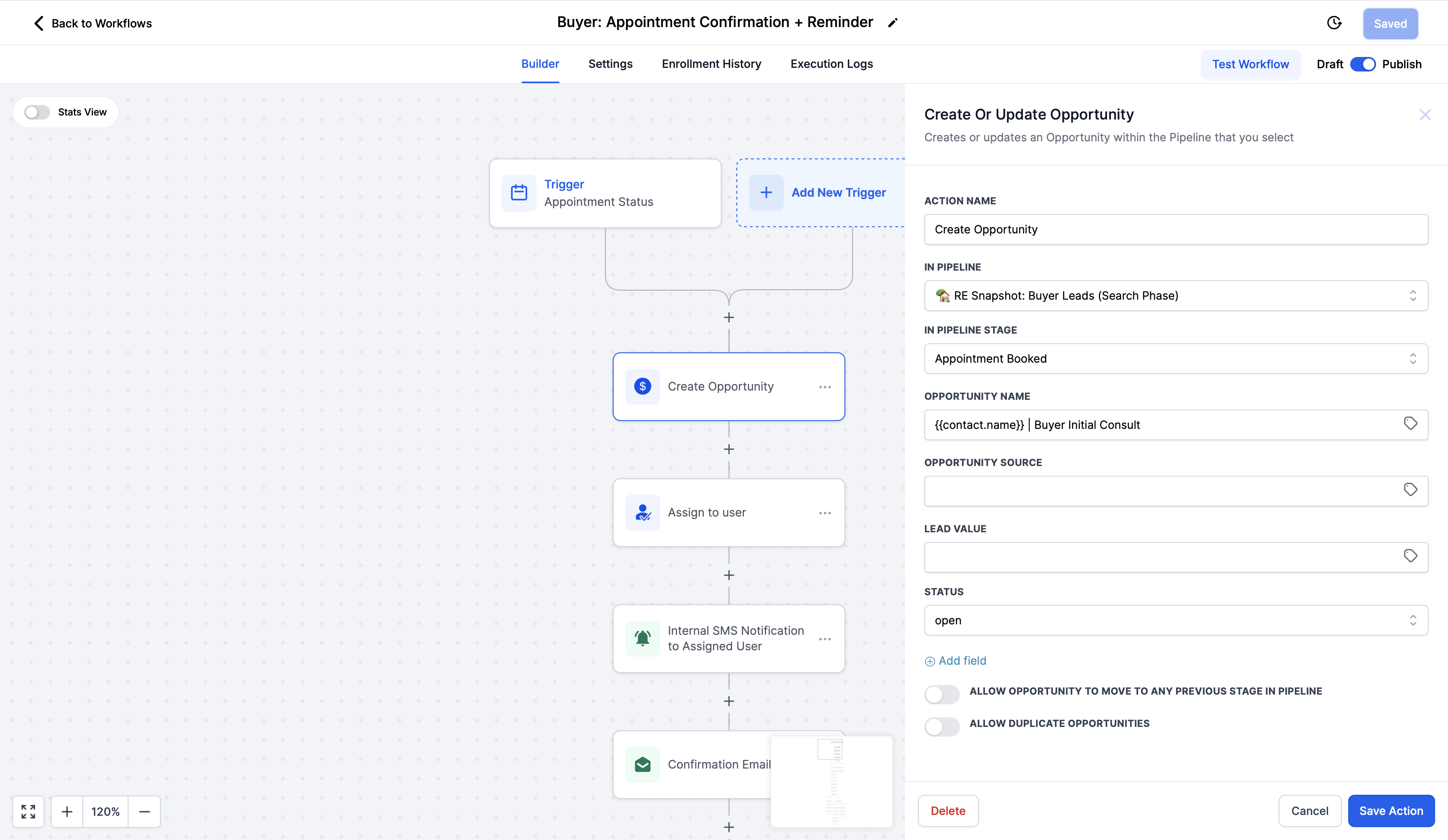Enable Allow Duplicate Opportunities toggle
1448x840 pixels.
tap(942, 726)
